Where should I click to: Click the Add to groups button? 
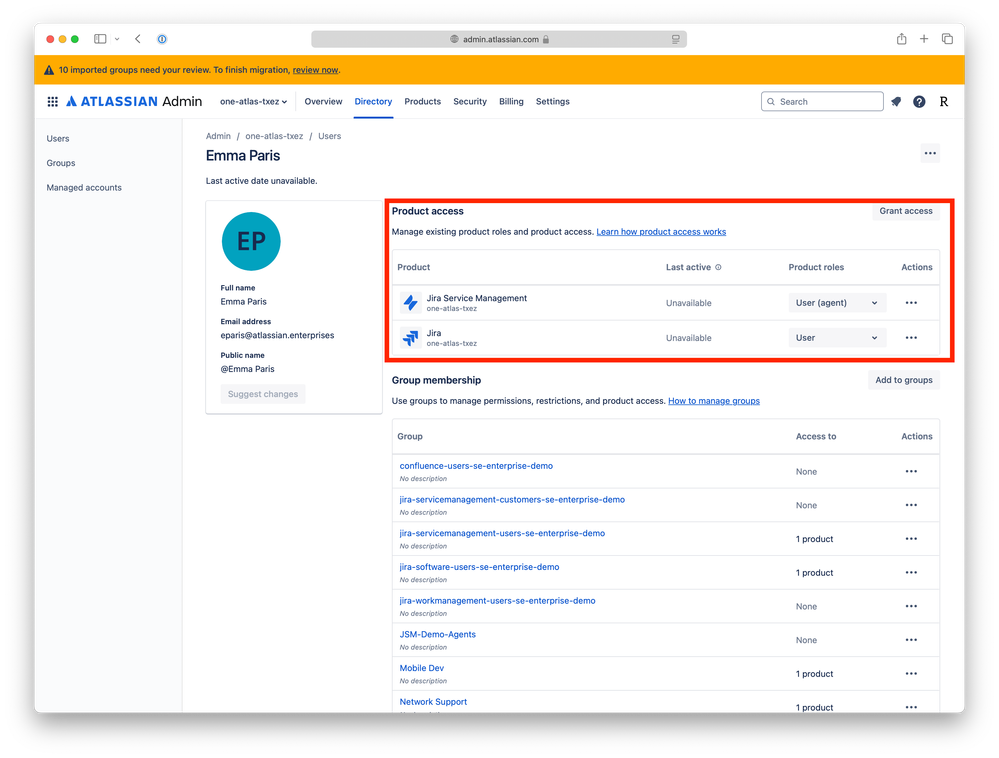click(903, 380)
